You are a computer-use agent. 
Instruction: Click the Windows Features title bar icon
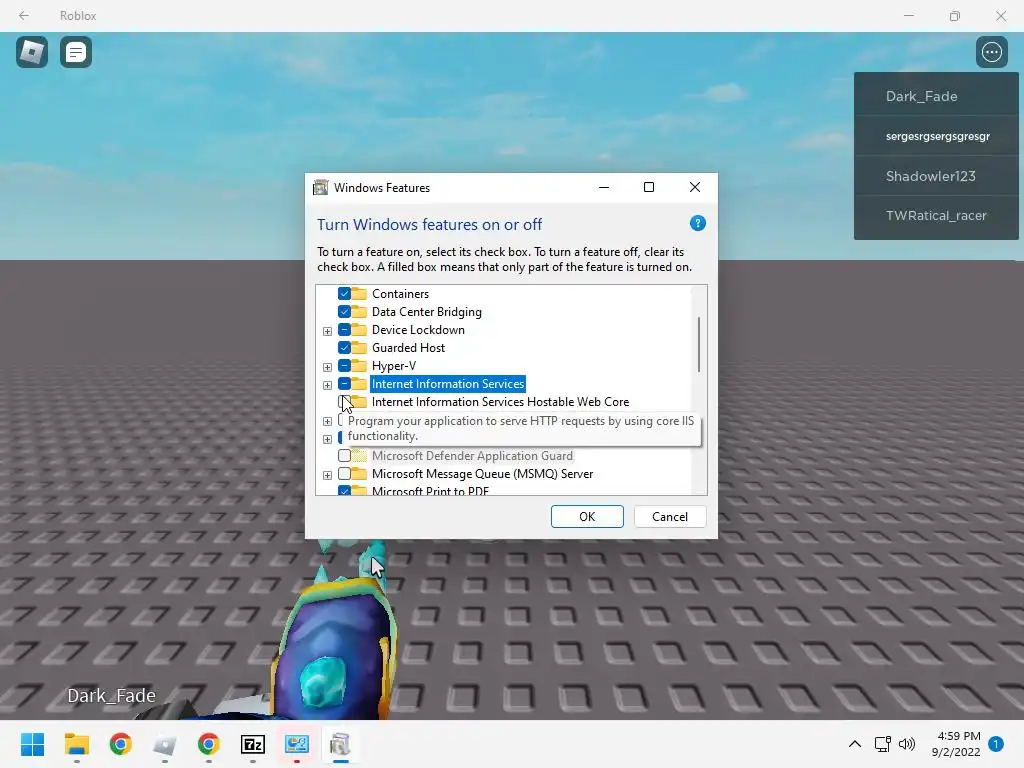point(320,187)
